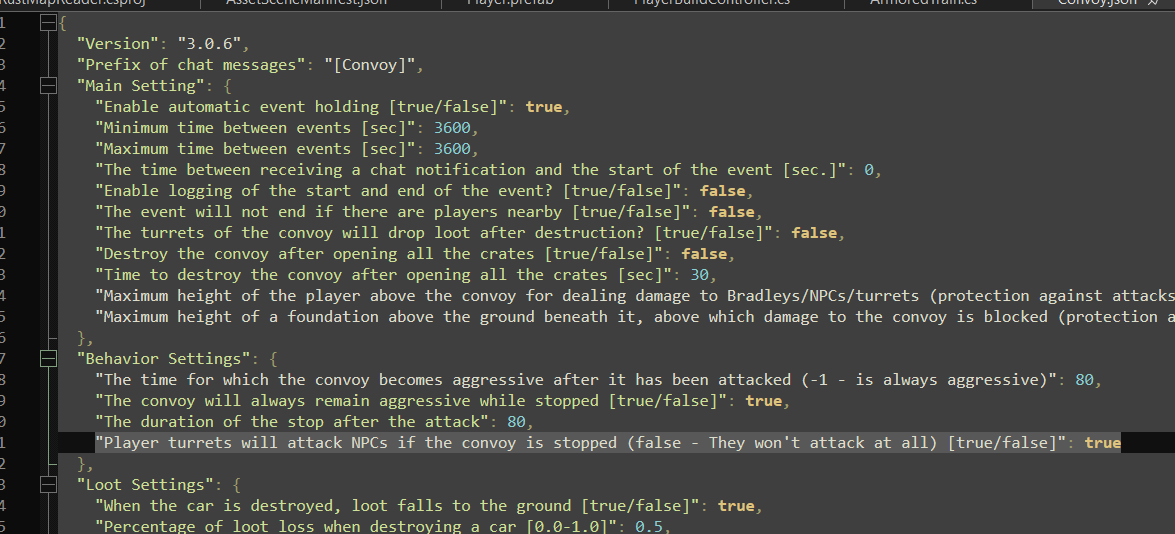Select the true value of automatic event holding
Image resolution: width=1175 pixels, height=534 pixels.
click(x=544, y=107)
